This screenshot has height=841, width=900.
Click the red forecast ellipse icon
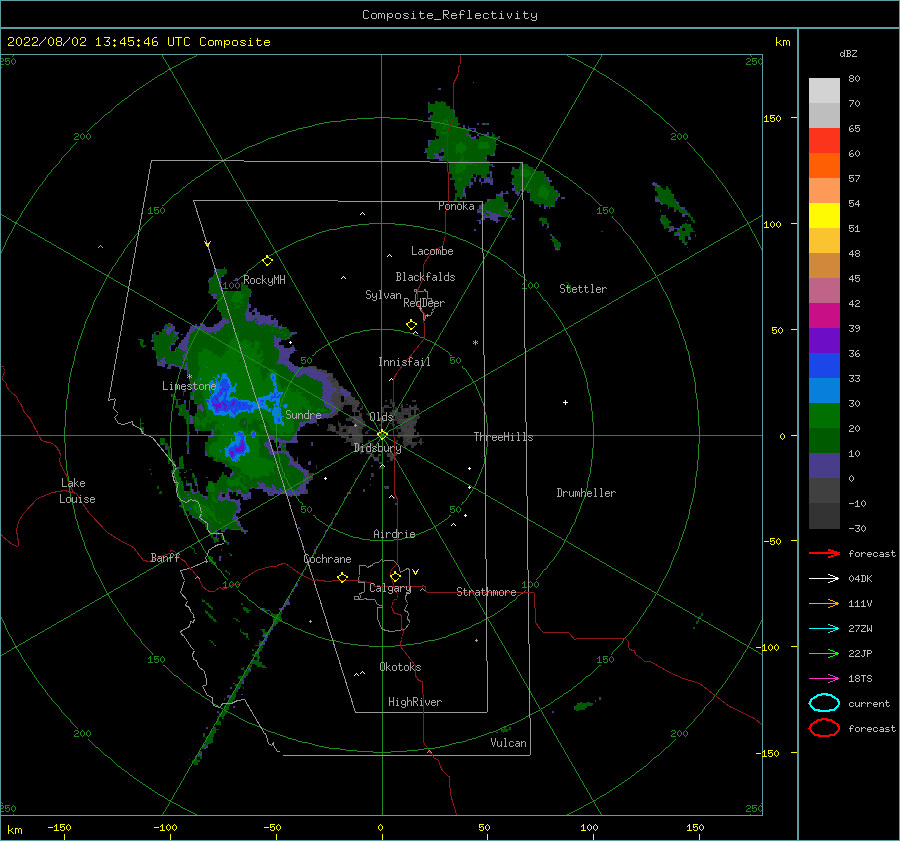[824, 728]
